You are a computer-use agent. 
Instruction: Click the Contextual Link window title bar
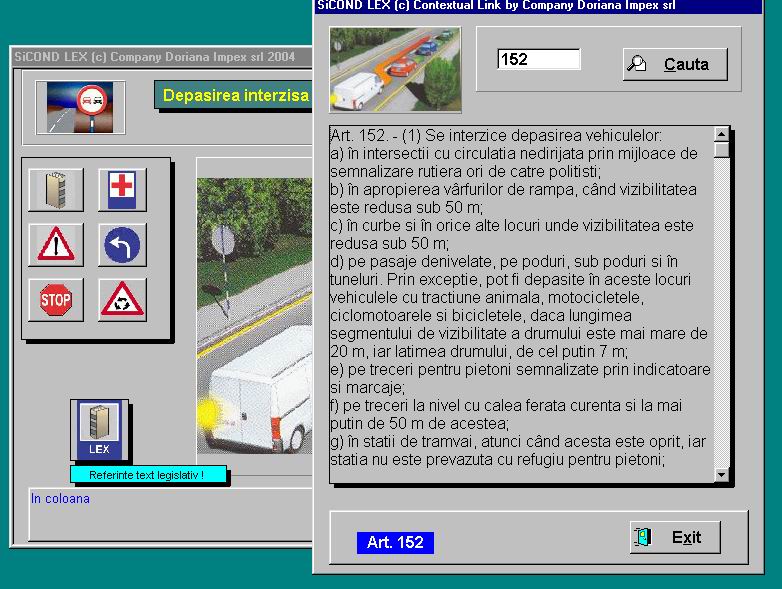pos(539,6)
